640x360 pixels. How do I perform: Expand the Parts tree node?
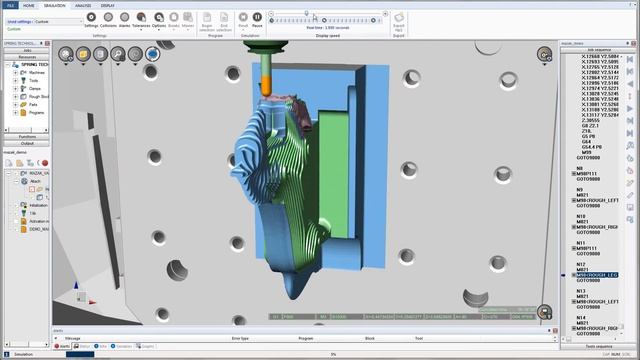tap(16, 104)
